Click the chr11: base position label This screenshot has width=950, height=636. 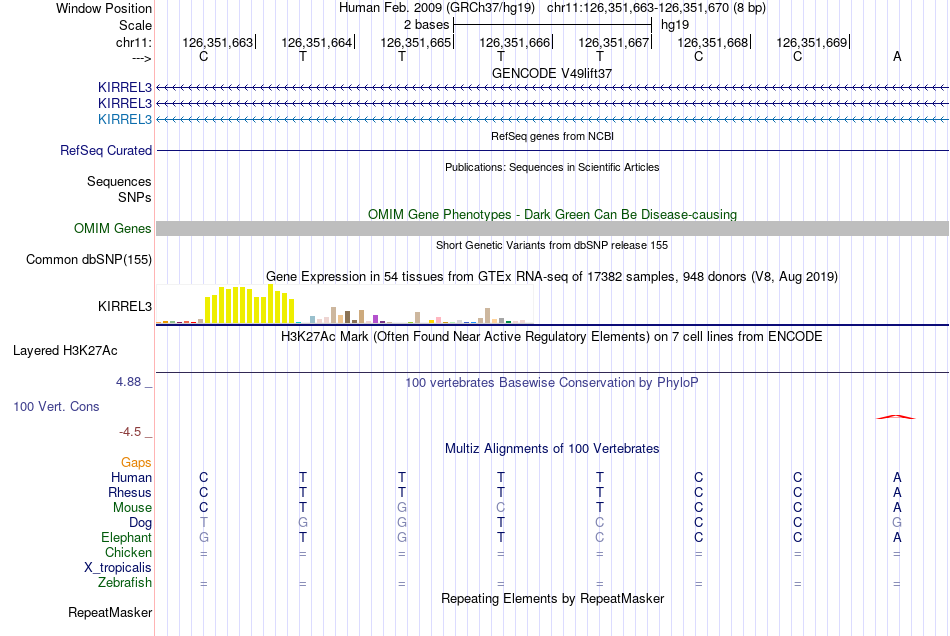[x=133, y=42]
